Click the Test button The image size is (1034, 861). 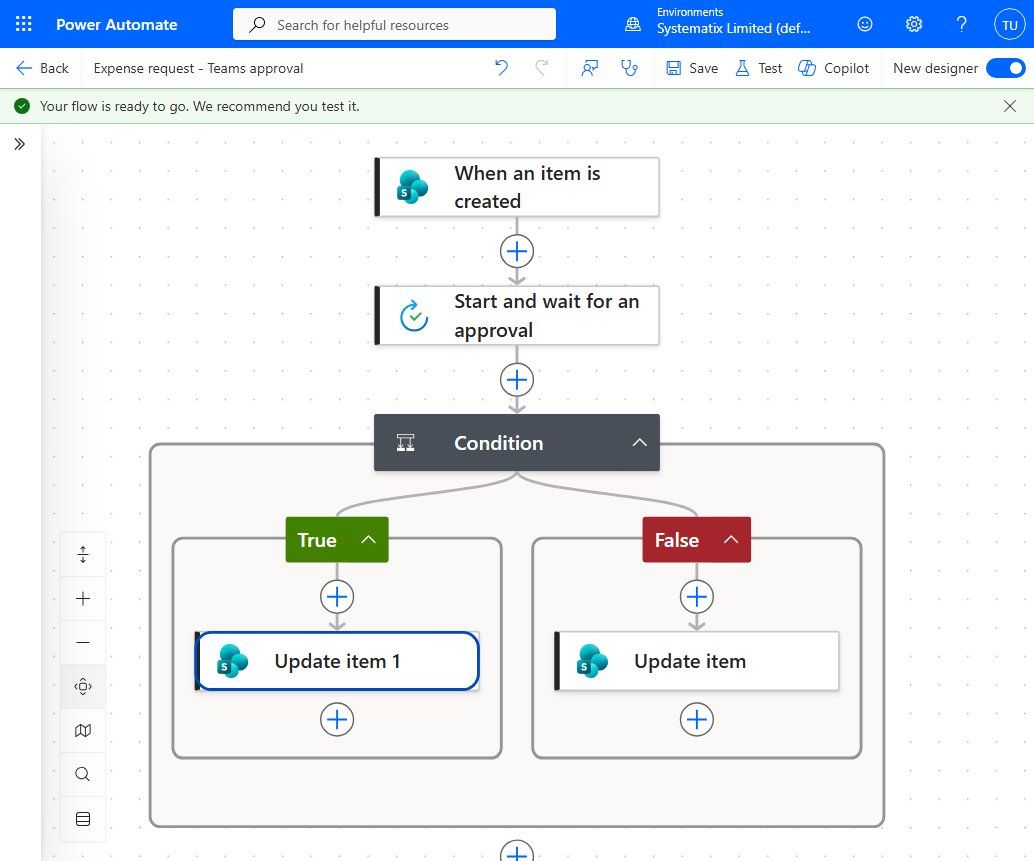click(x=759, y=68)
